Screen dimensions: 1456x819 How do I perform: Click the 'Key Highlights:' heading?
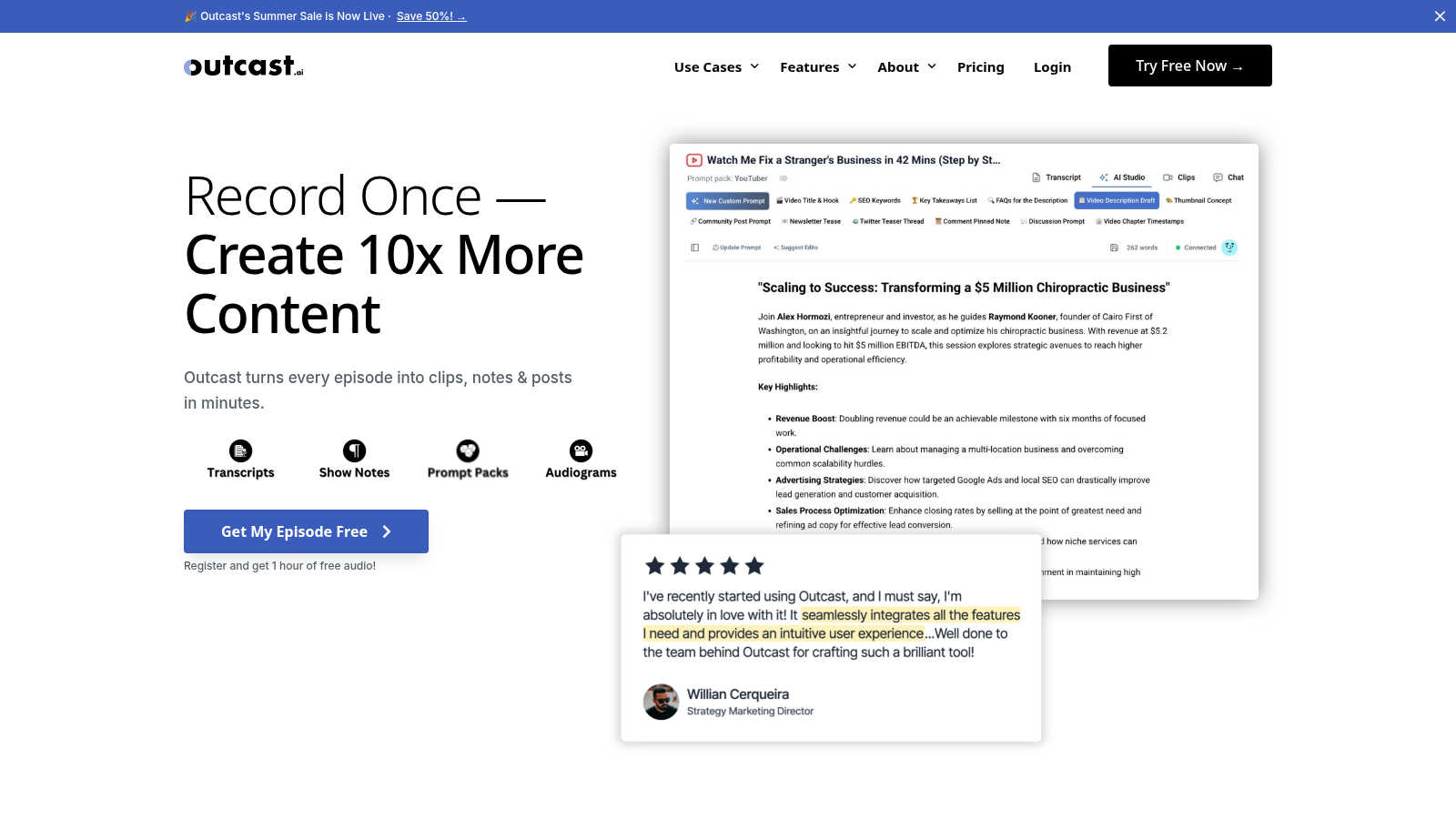pos(788,387)
